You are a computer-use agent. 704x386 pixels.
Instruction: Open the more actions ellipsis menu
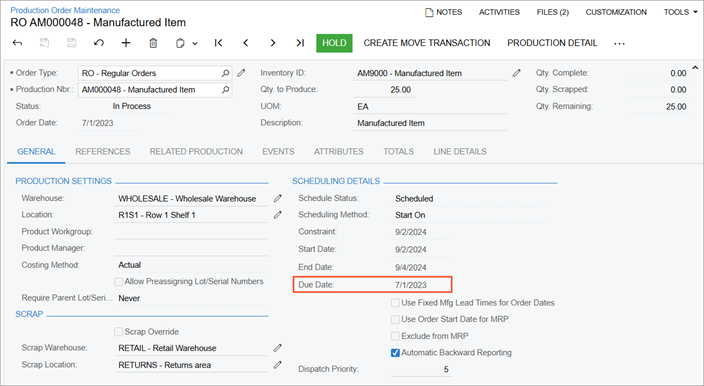[x=619, y=44]
